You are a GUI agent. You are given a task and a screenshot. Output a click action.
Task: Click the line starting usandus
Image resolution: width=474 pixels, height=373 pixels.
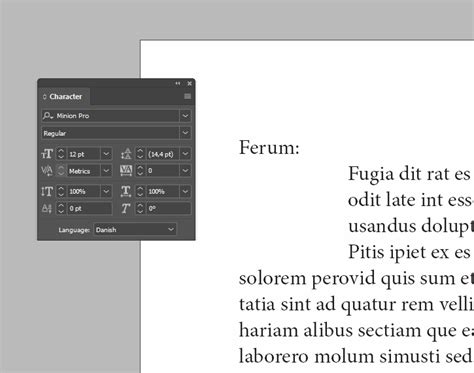click(411, 227)
